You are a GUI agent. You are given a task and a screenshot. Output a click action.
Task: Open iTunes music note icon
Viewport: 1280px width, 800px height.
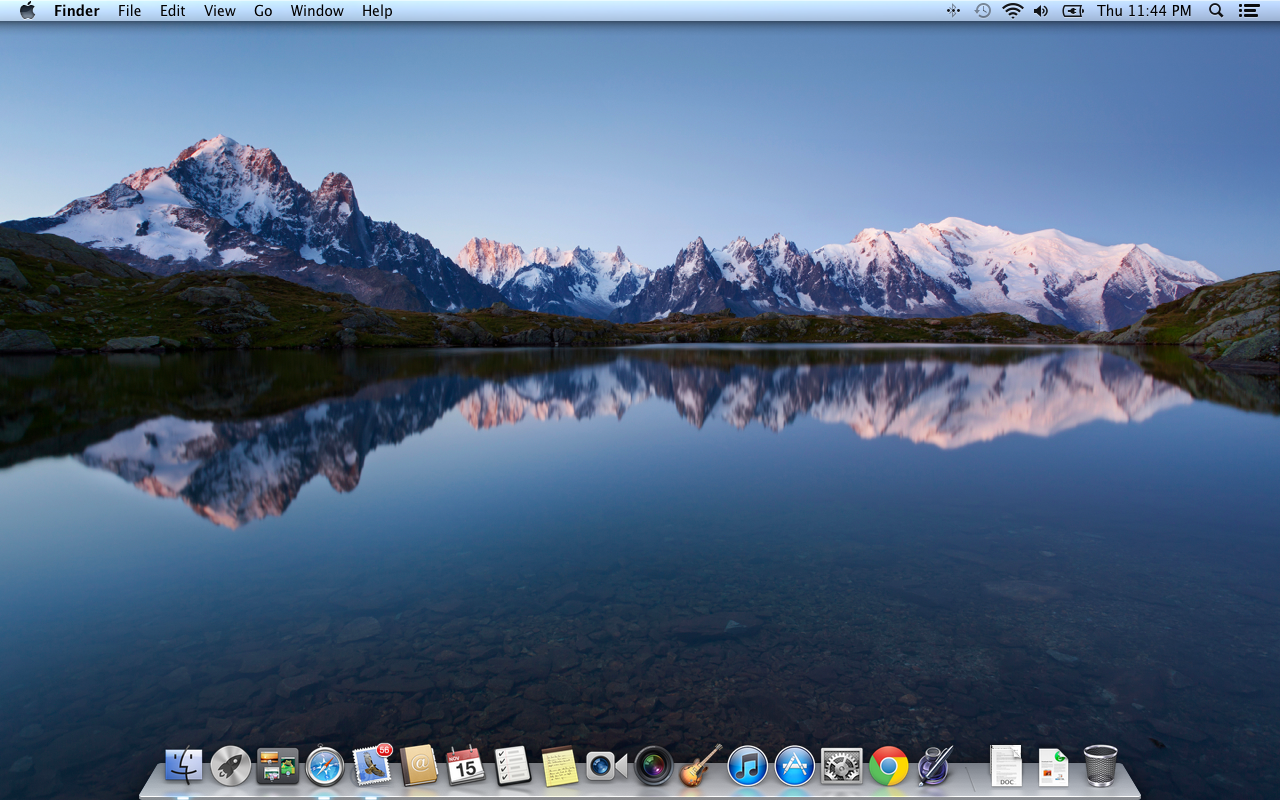pos(748,766)
